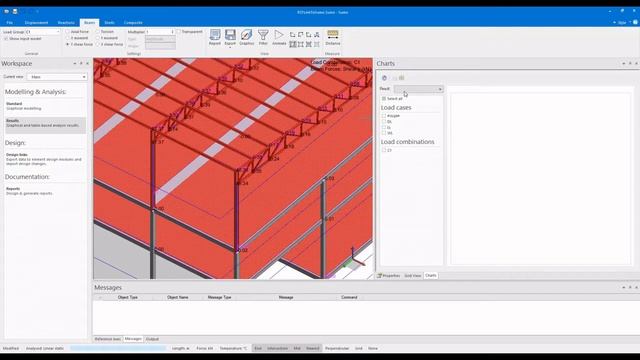Open the Messages panel options arrow
Viewport: 640px width, 360px height.
[624, 287]
